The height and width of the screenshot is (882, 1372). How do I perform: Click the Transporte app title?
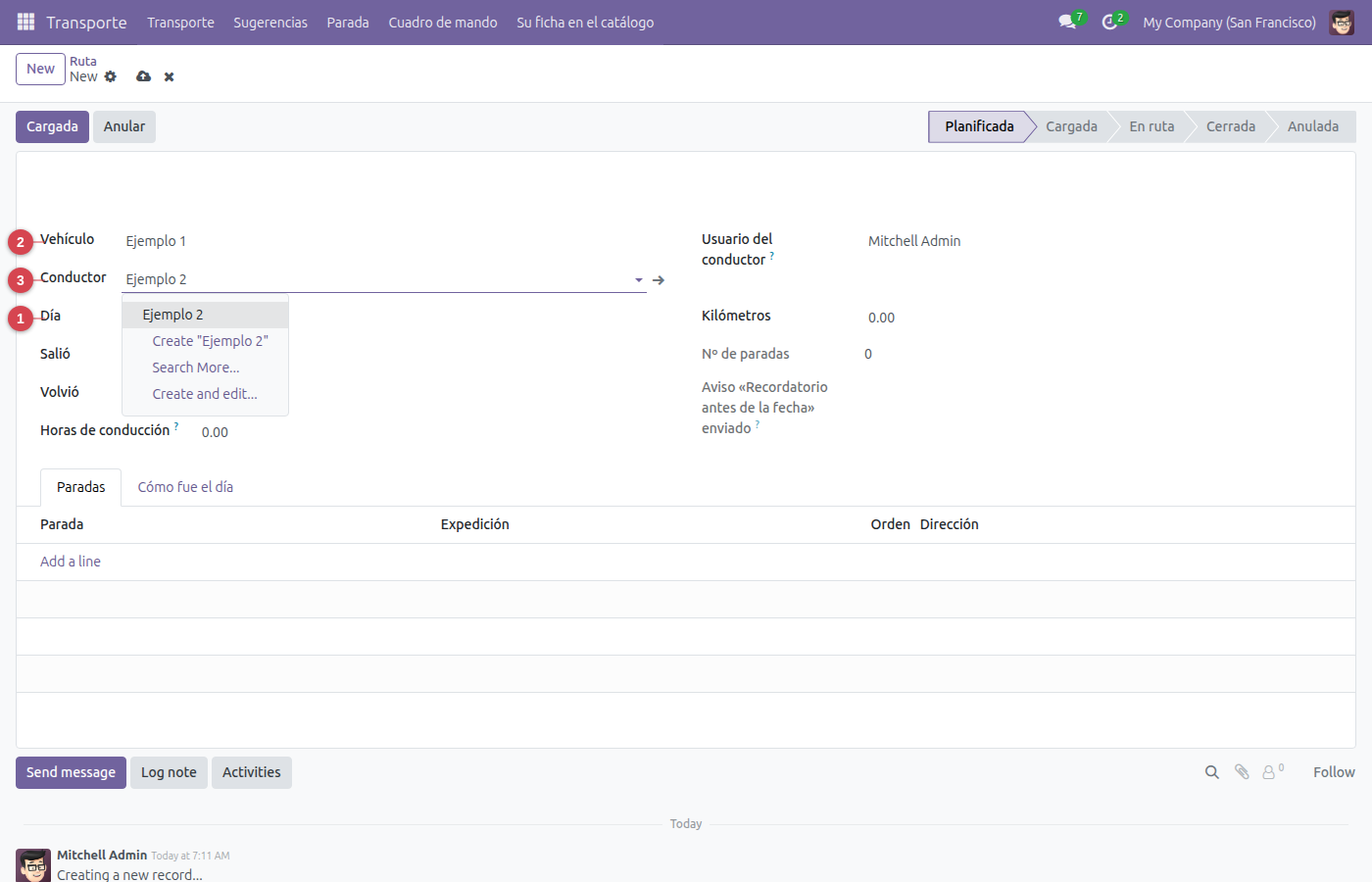click(x=86, y=22)
